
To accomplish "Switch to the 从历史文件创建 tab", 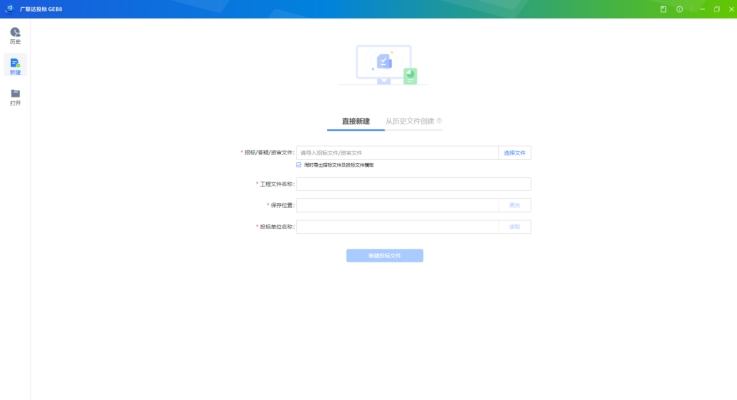I will (x=410, y=121).
